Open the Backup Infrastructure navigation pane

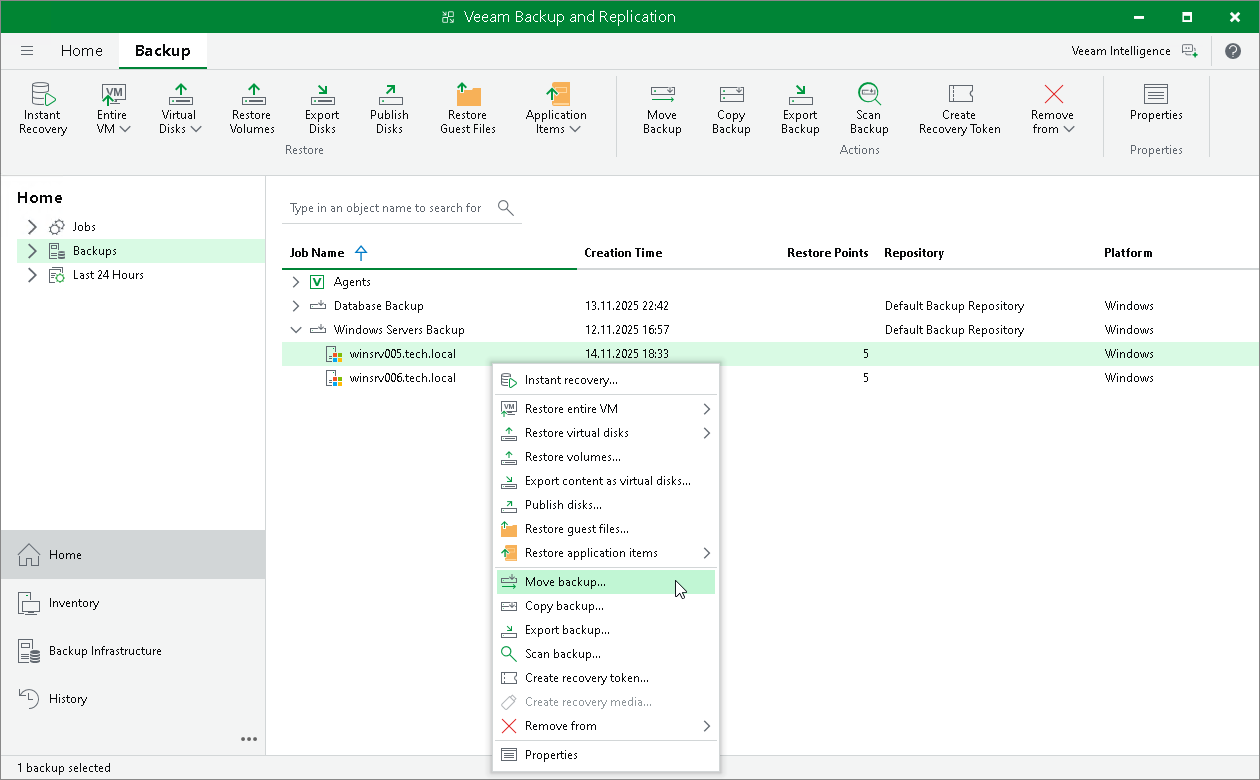[133, 651]
